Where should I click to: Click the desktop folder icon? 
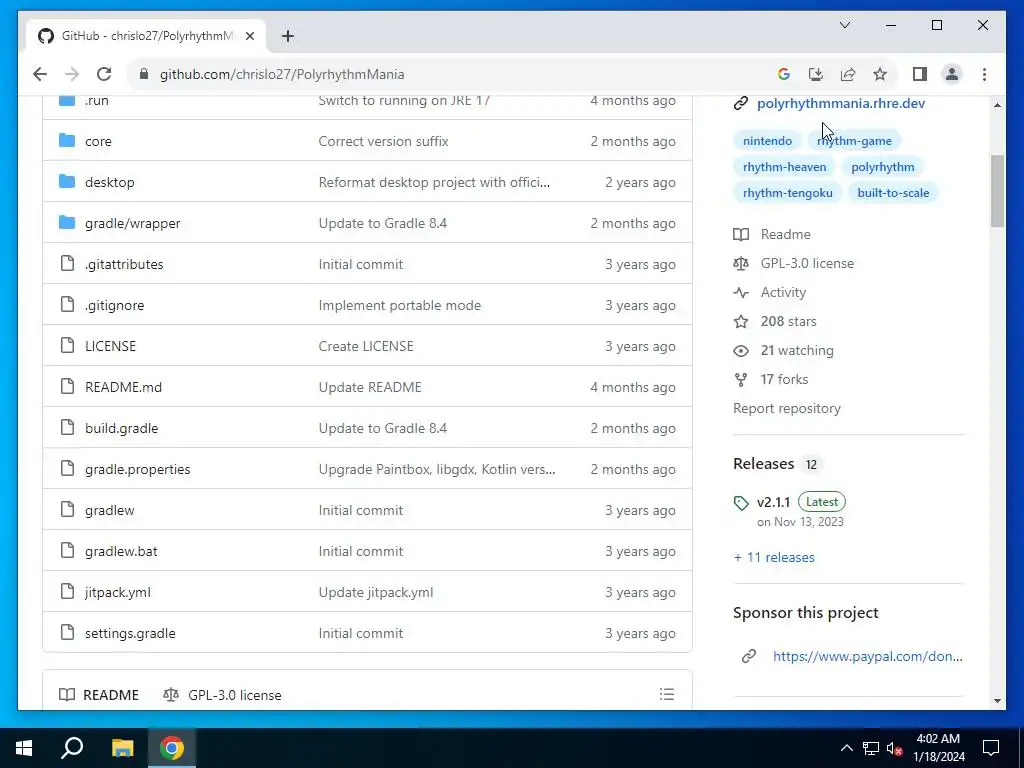click(67, 182)
